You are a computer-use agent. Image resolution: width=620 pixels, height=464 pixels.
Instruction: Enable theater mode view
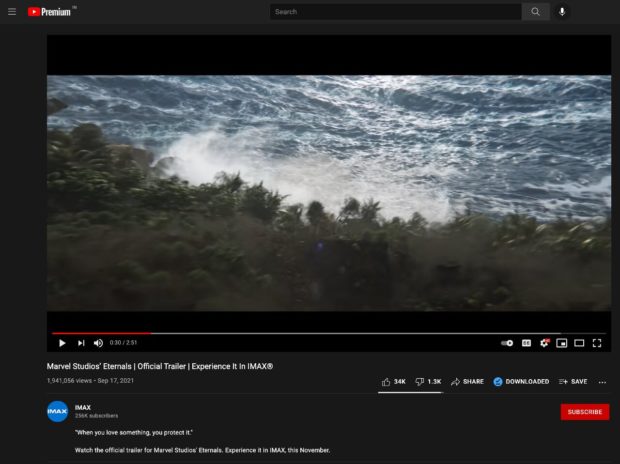point(579,343)
